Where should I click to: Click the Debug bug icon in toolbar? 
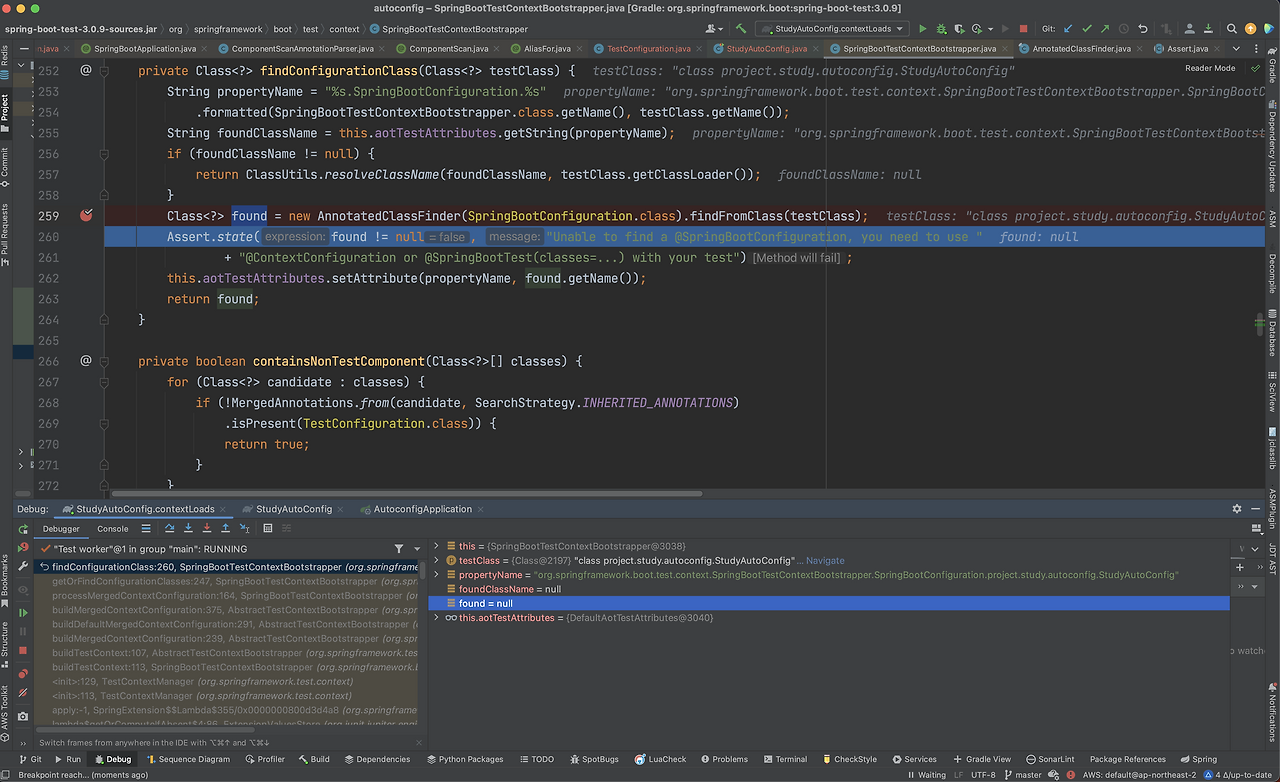941,29
